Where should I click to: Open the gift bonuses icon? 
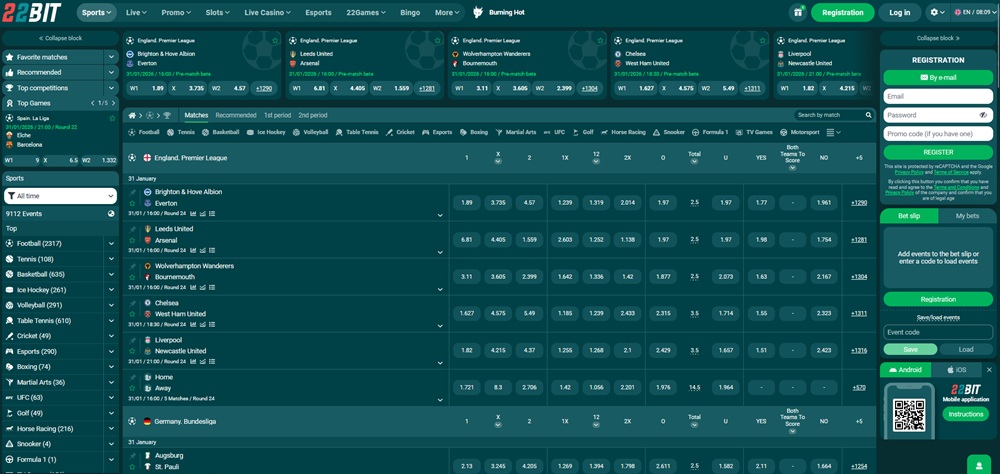coord(797,12)
